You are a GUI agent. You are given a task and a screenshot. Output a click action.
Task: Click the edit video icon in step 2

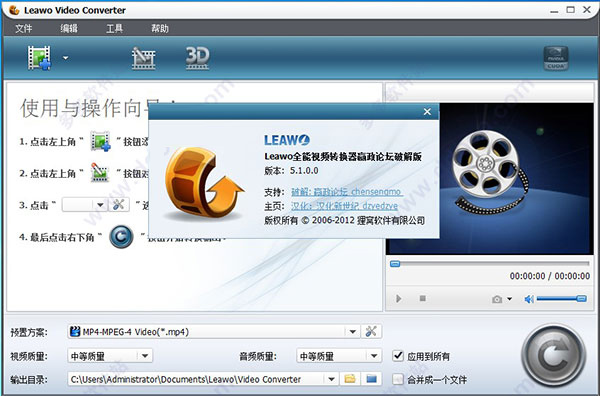[x=100, y=173]
